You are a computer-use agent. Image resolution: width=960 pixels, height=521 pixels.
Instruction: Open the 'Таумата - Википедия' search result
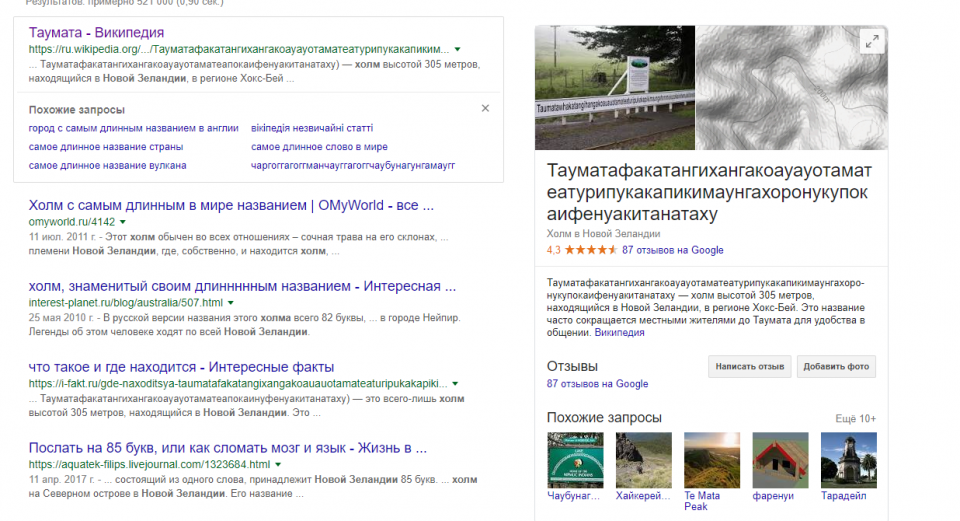pyautogui.click(x=96, y=33)
